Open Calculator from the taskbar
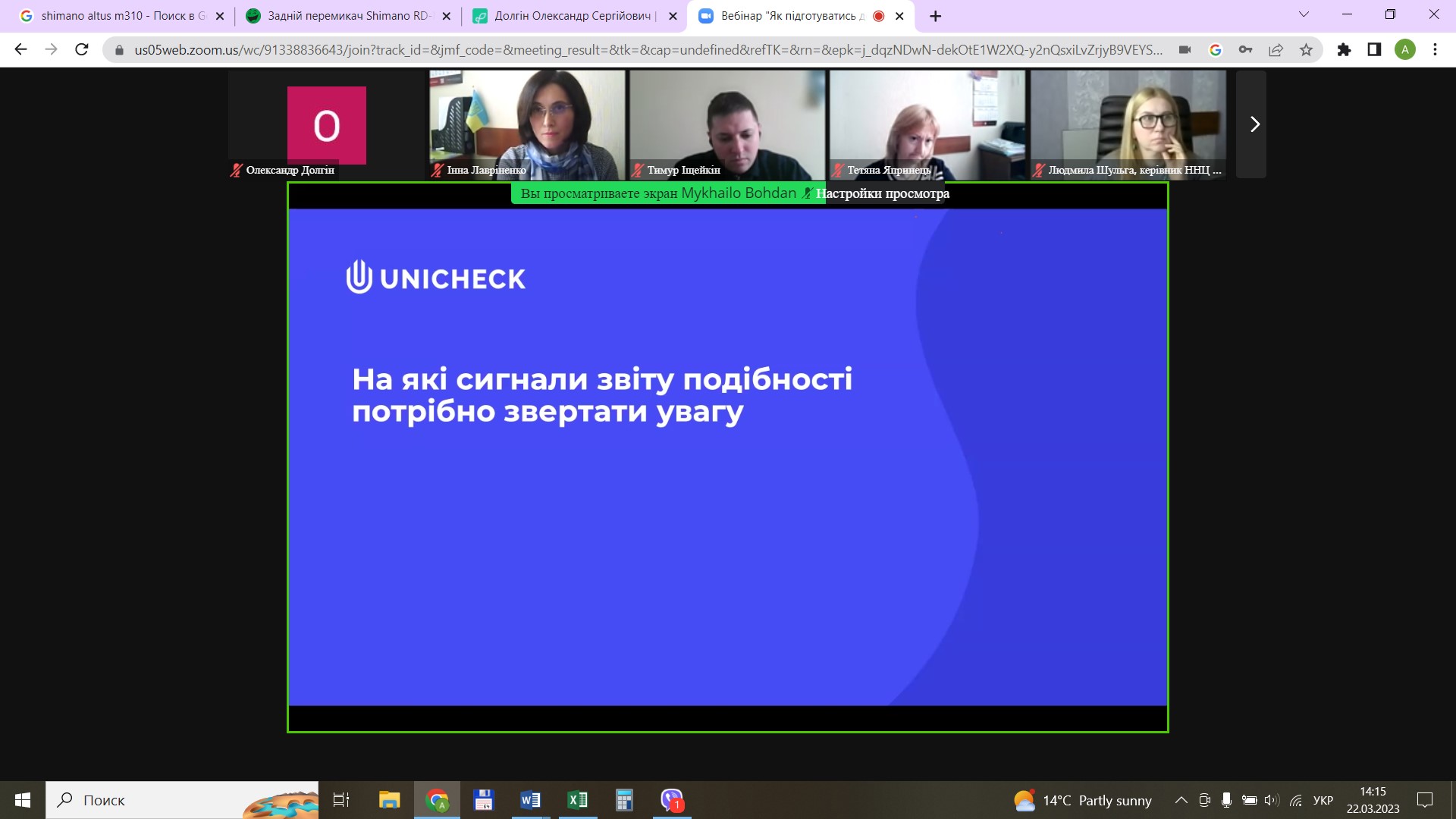This screenshot has height=819, width=1456. coord(624,800)
